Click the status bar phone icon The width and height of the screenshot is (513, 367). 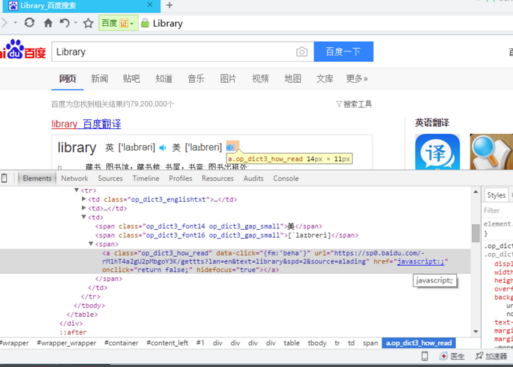click(425, 356)
